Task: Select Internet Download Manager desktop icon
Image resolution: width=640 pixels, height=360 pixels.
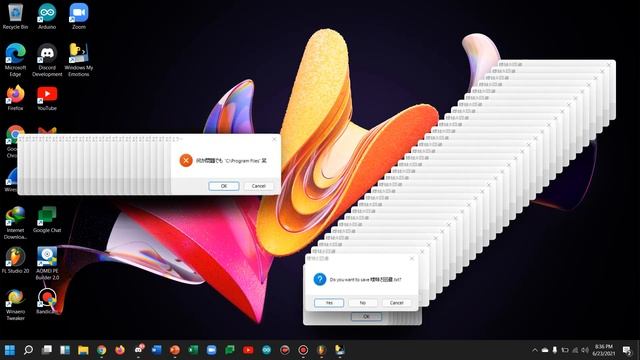Action: click(16, 223)
